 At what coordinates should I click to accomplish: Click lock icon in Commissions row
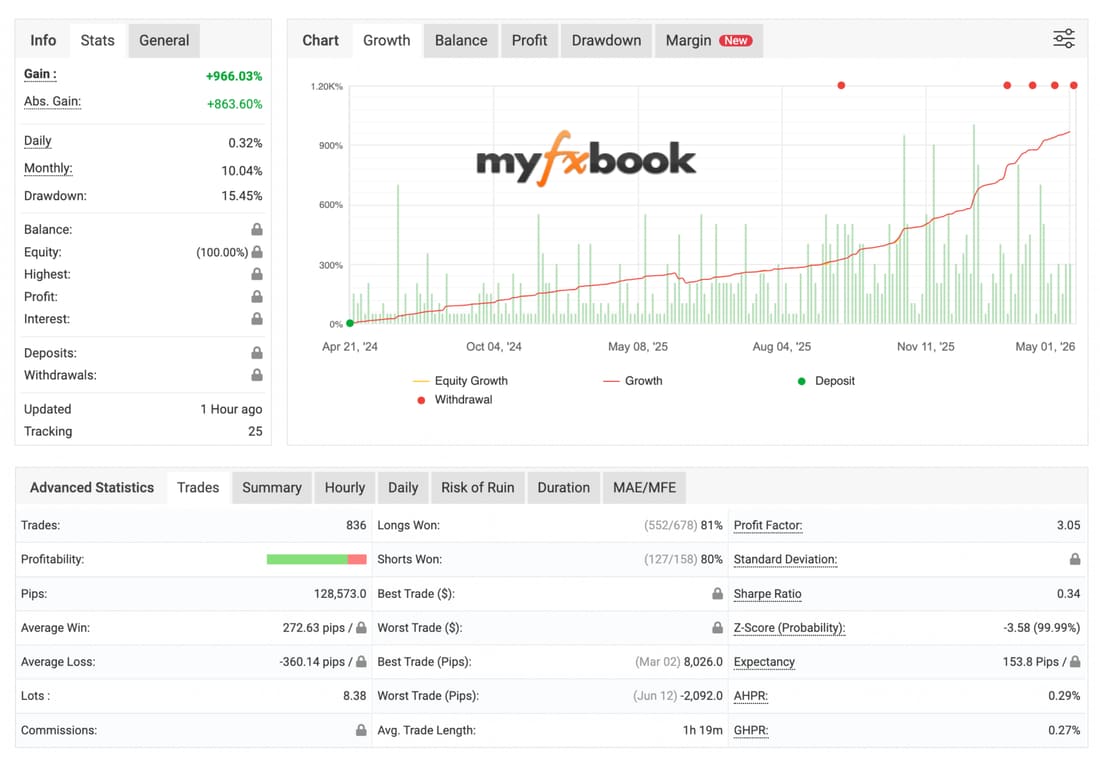pyautogui.click(x=361, y=730)
